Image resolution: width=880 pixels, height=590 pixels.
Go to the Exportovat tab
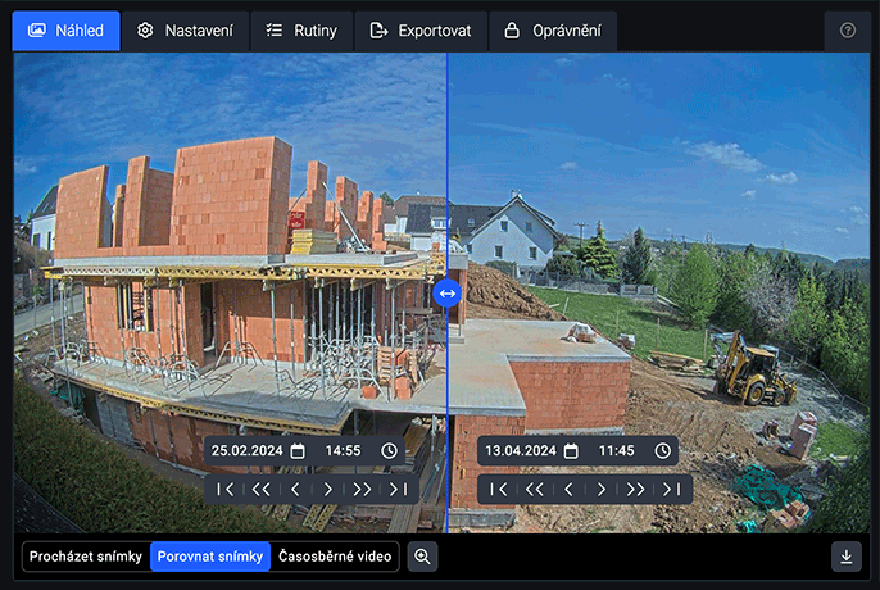pos(421,31)
